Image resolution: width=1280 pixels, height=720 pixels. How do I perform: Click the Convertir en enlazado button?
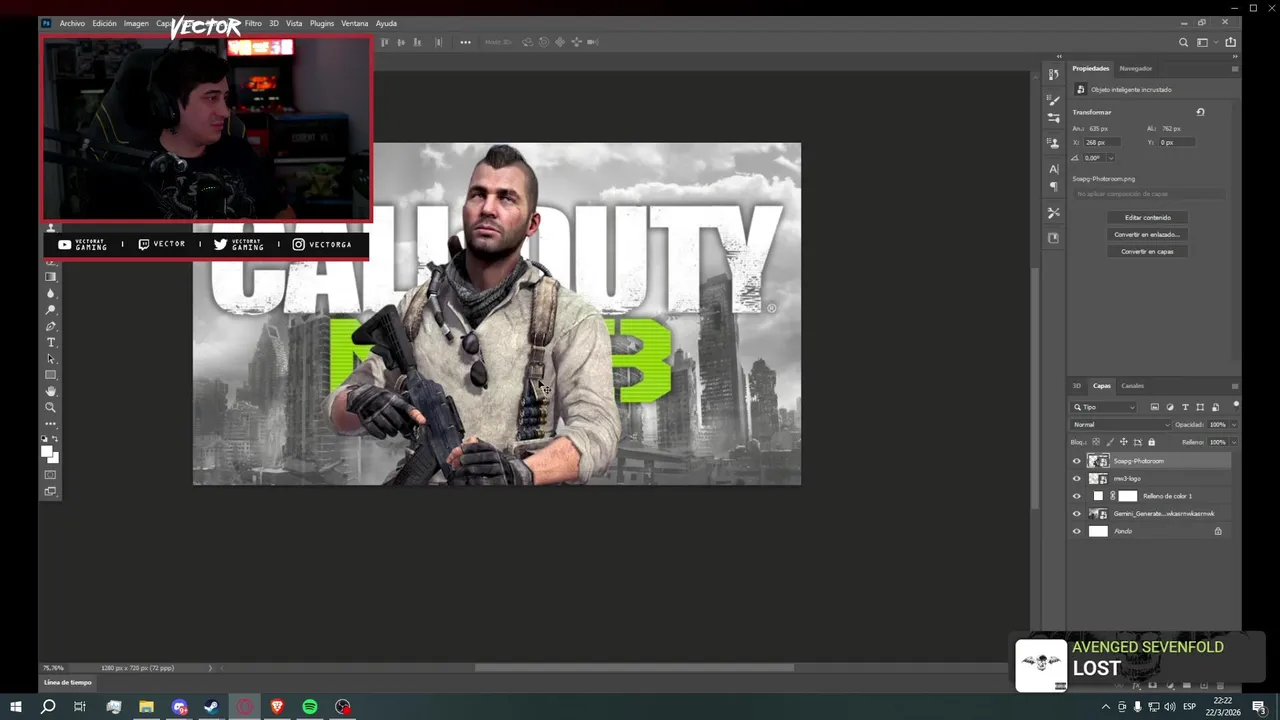coord(1147,234)
